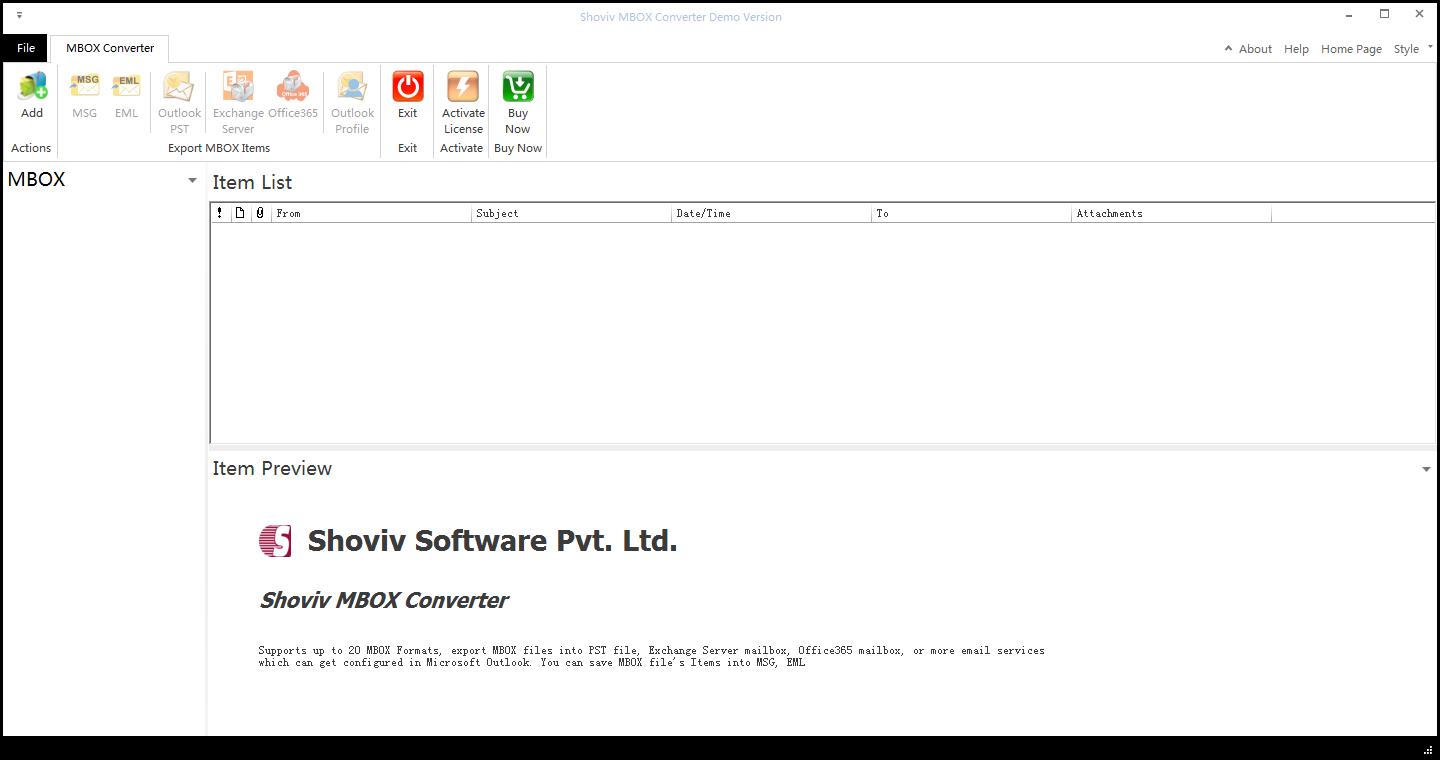Click the document type column header icon
This screenshot has height=760, width=1440.
pos(240,213)
